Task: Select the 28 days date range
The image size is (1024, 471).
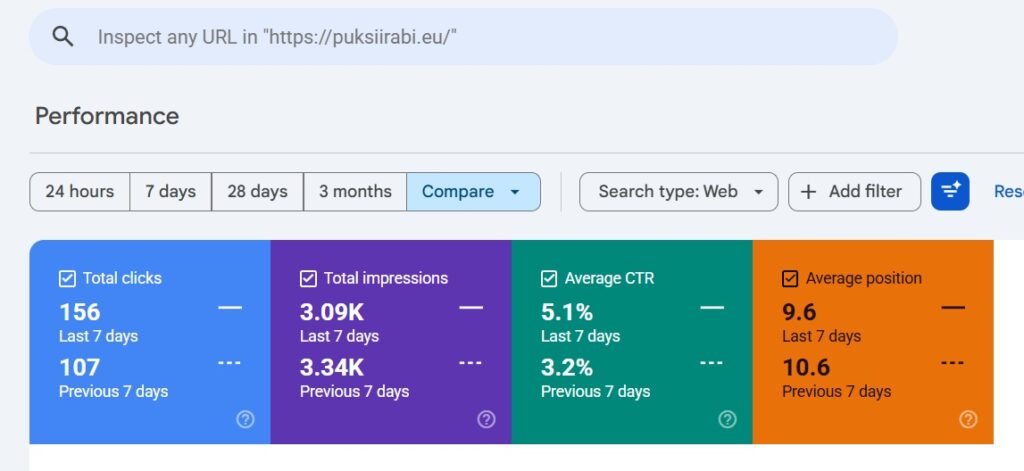Action: (257, 191)
